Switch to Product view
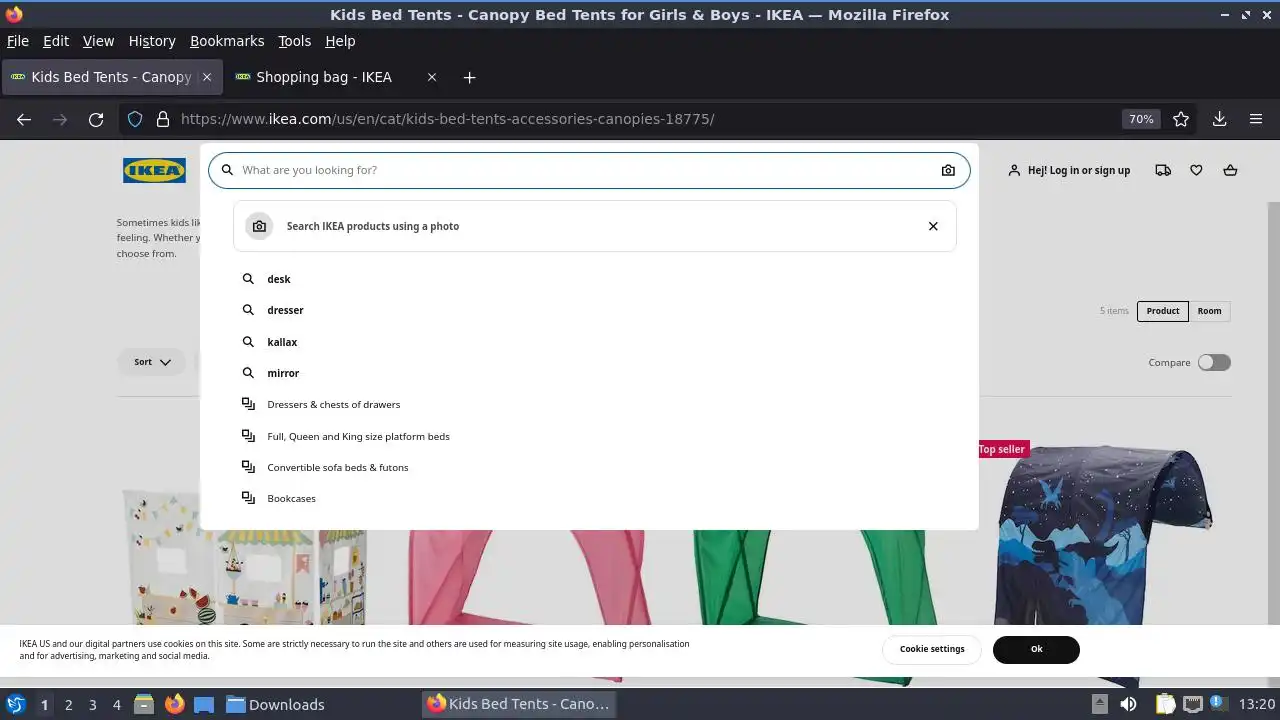The image size is (1280, 720). [1163, 311]
